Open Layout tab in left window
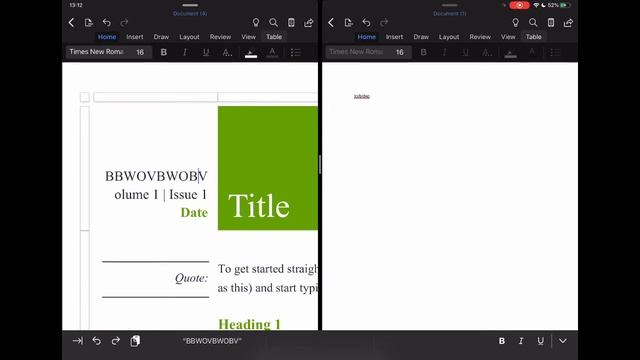The image size is (640, 360). point(189,37)
